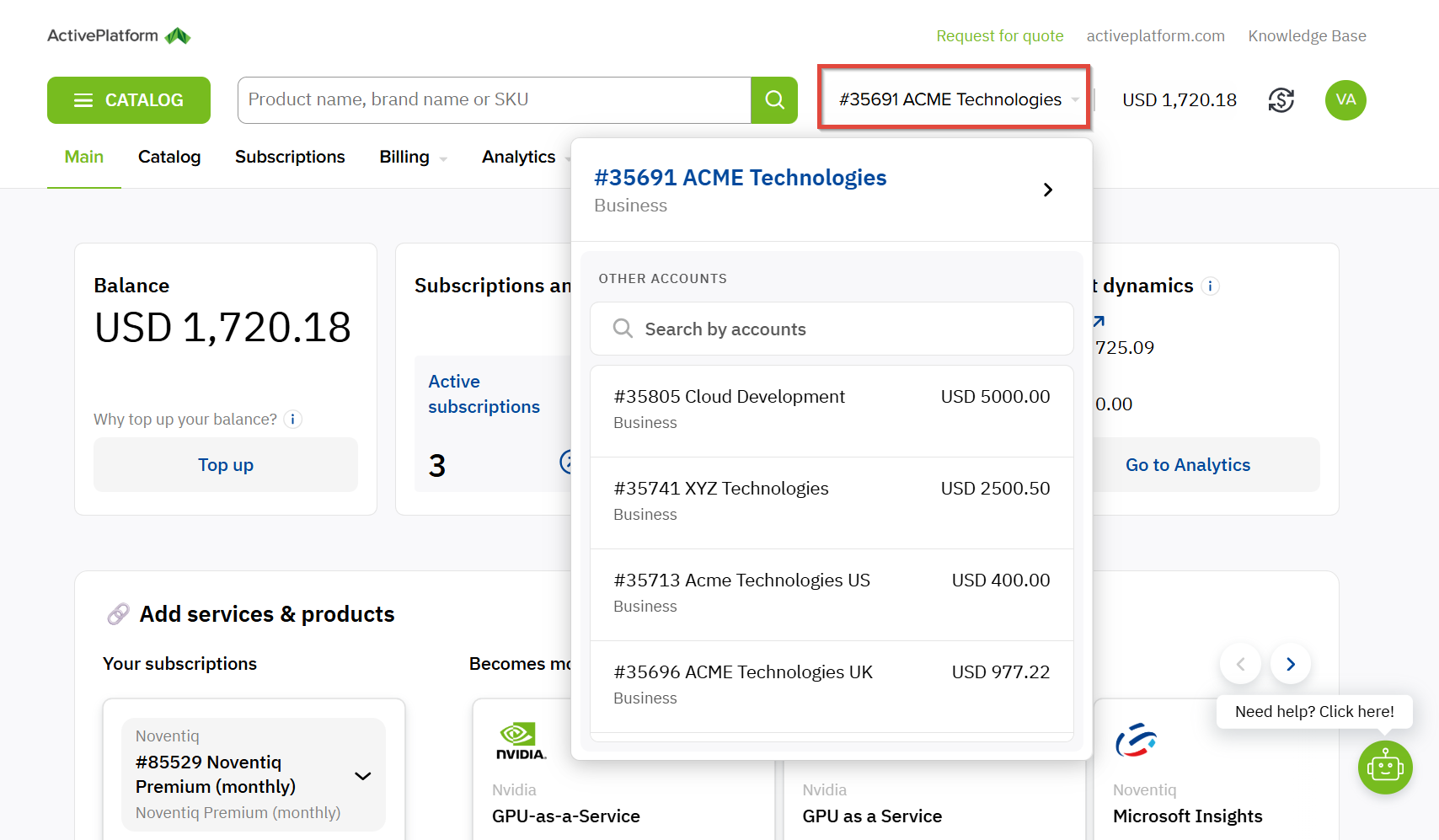Open the Knowledge Base link
This screenshot has width=1439, height=840.
click(x=1308, y=36)
